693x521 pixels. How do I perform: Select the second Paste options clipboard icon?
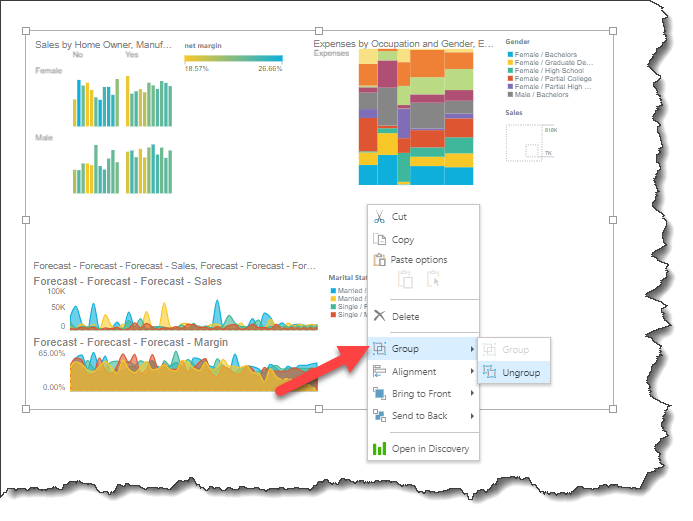tap(434, 281)
